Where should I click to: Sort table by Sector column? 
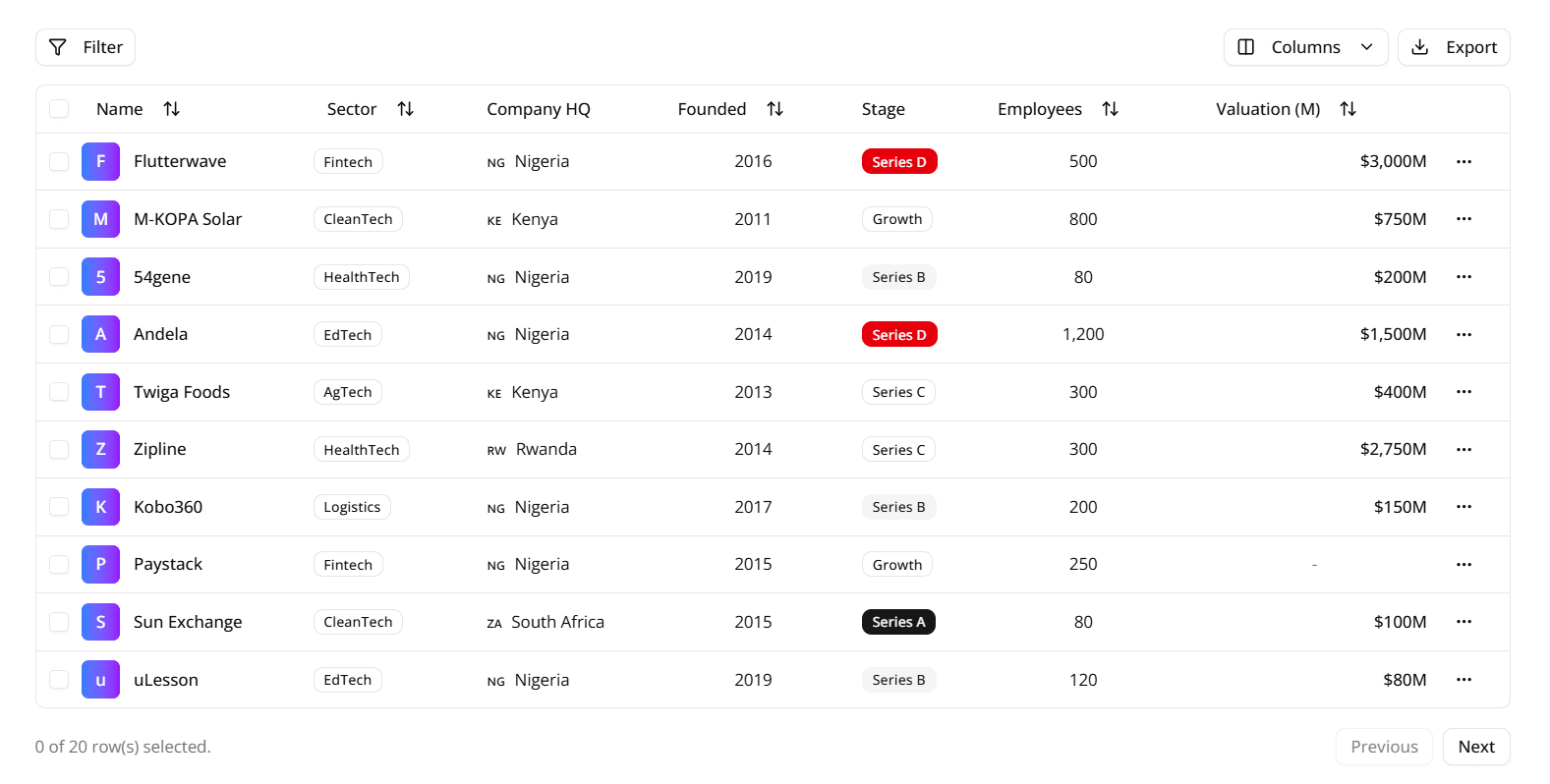[405, 109]
